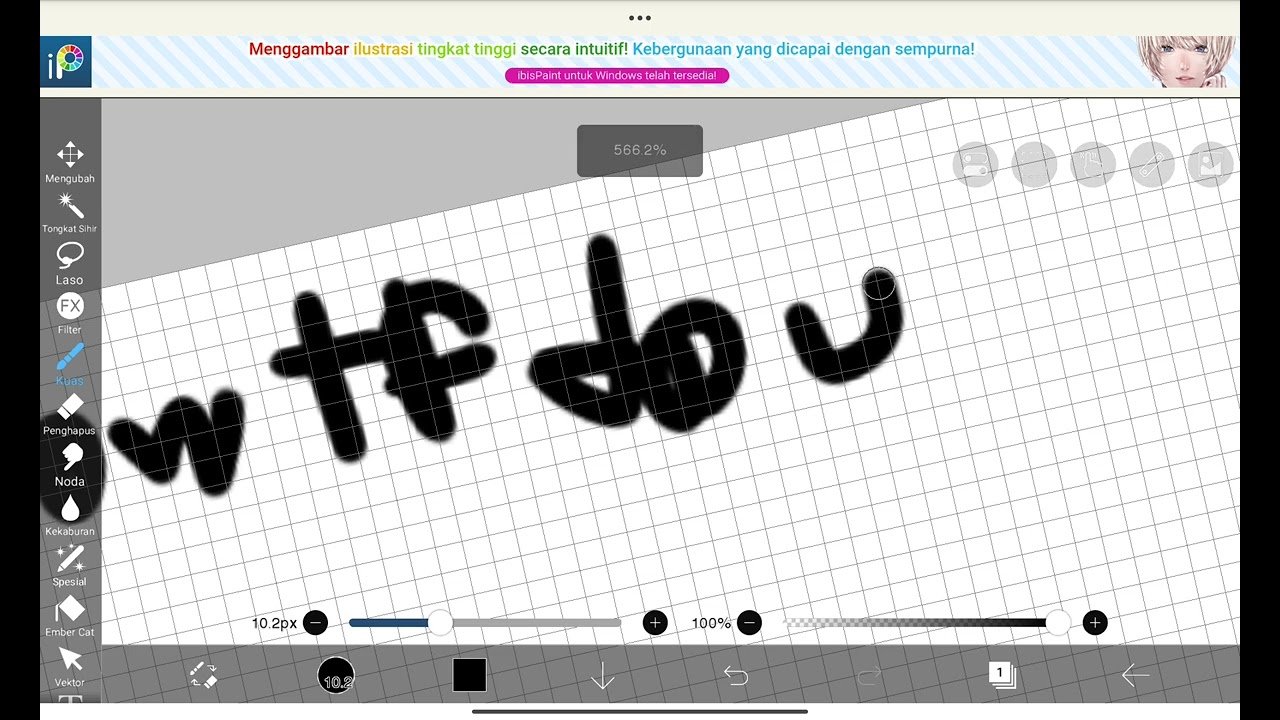Click the brush thickness slider handle

pyautogui.click(x=440, y=623)
